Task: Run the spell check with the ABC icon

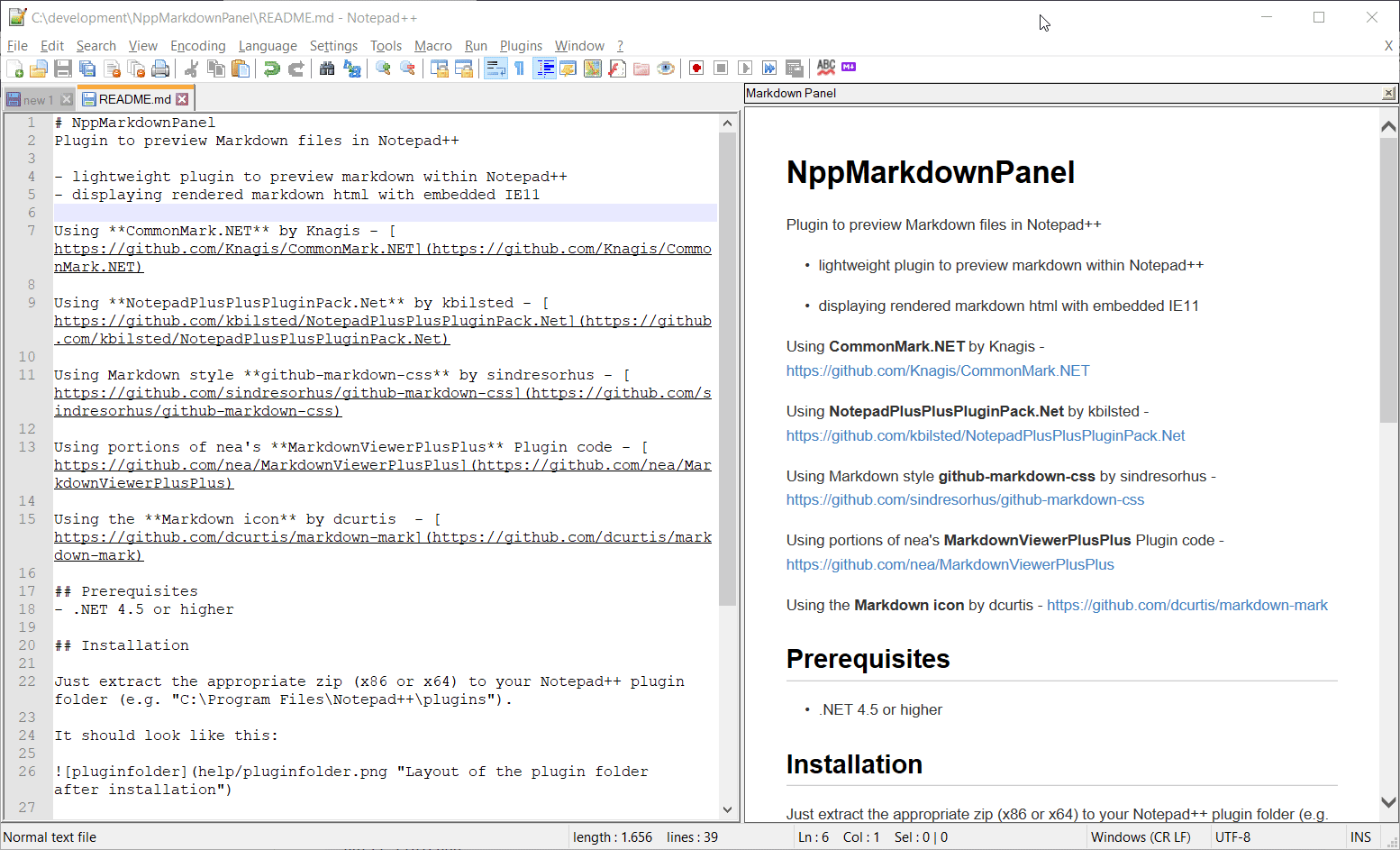Action: tap(826, 67)
